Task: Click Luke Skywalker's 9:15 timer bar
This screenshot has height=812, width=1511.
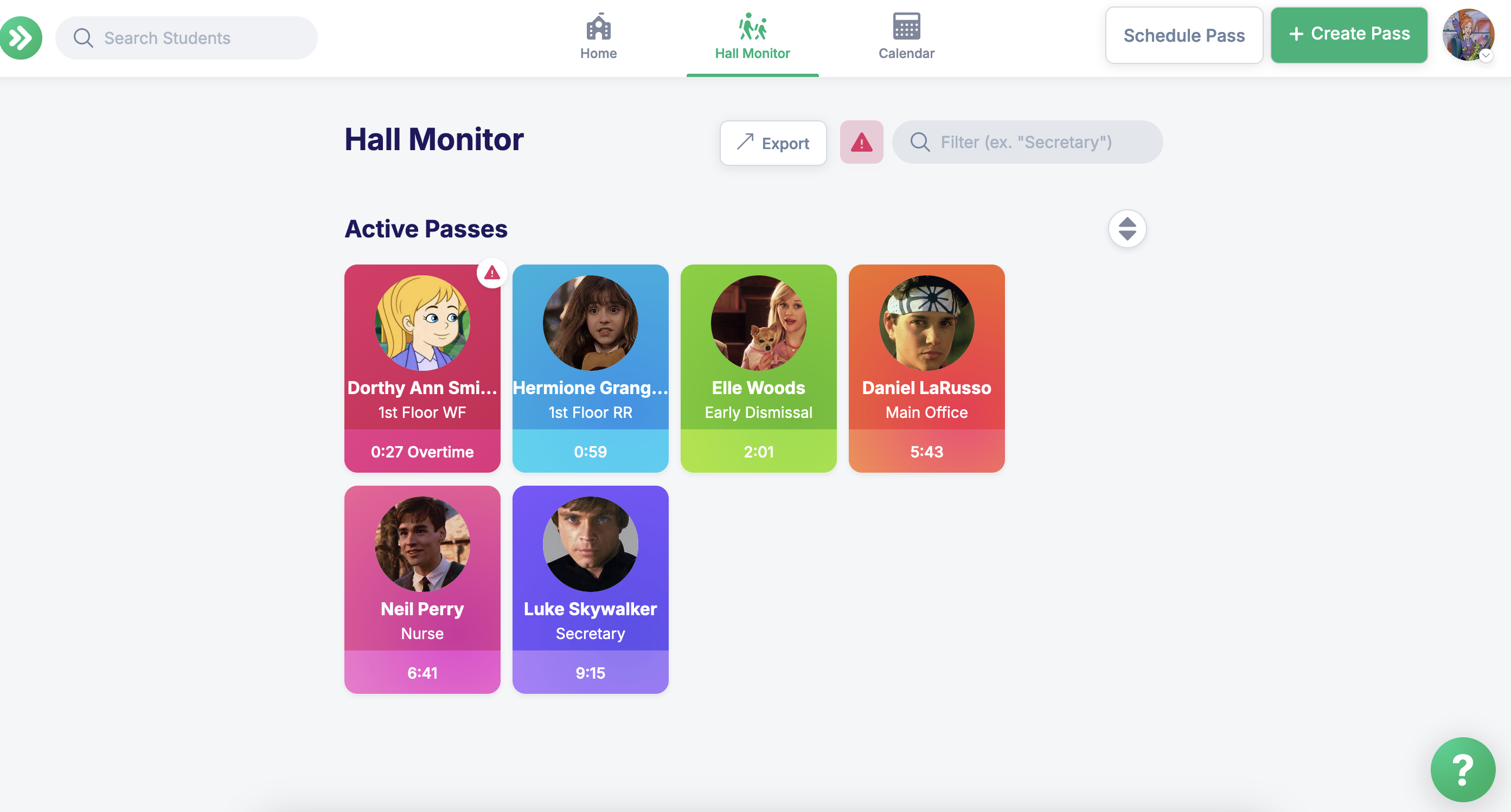Action: (x=590, y=673)
